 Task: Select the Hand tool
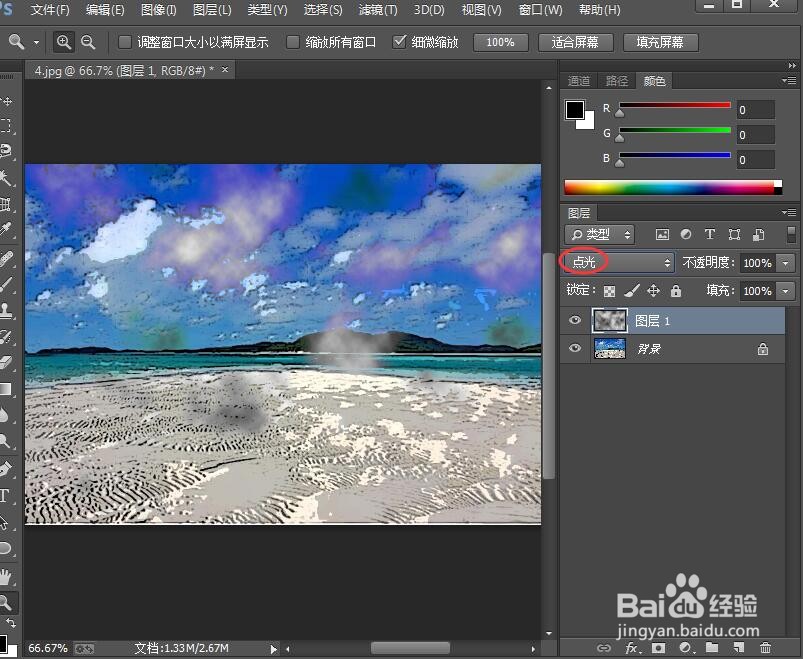(x=6, y=577)
